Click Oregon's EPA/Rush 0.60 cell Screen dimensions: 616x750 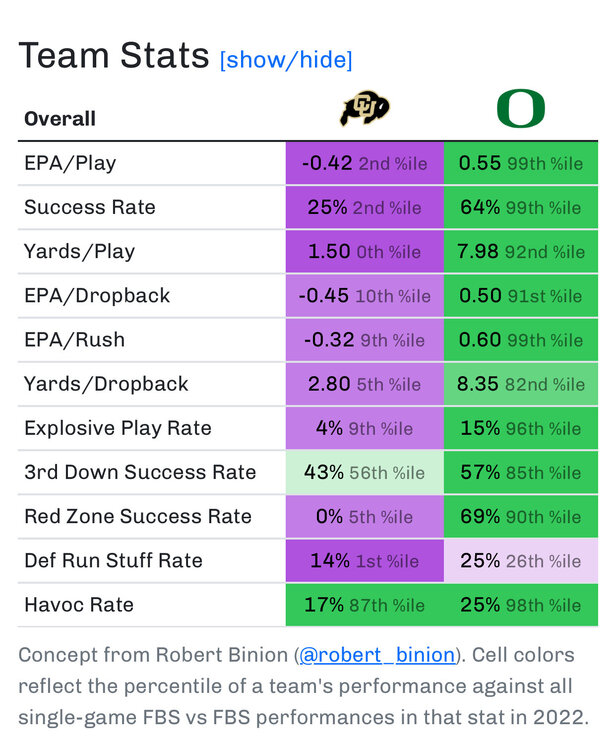pyautogui.click(x=520, y=340)
